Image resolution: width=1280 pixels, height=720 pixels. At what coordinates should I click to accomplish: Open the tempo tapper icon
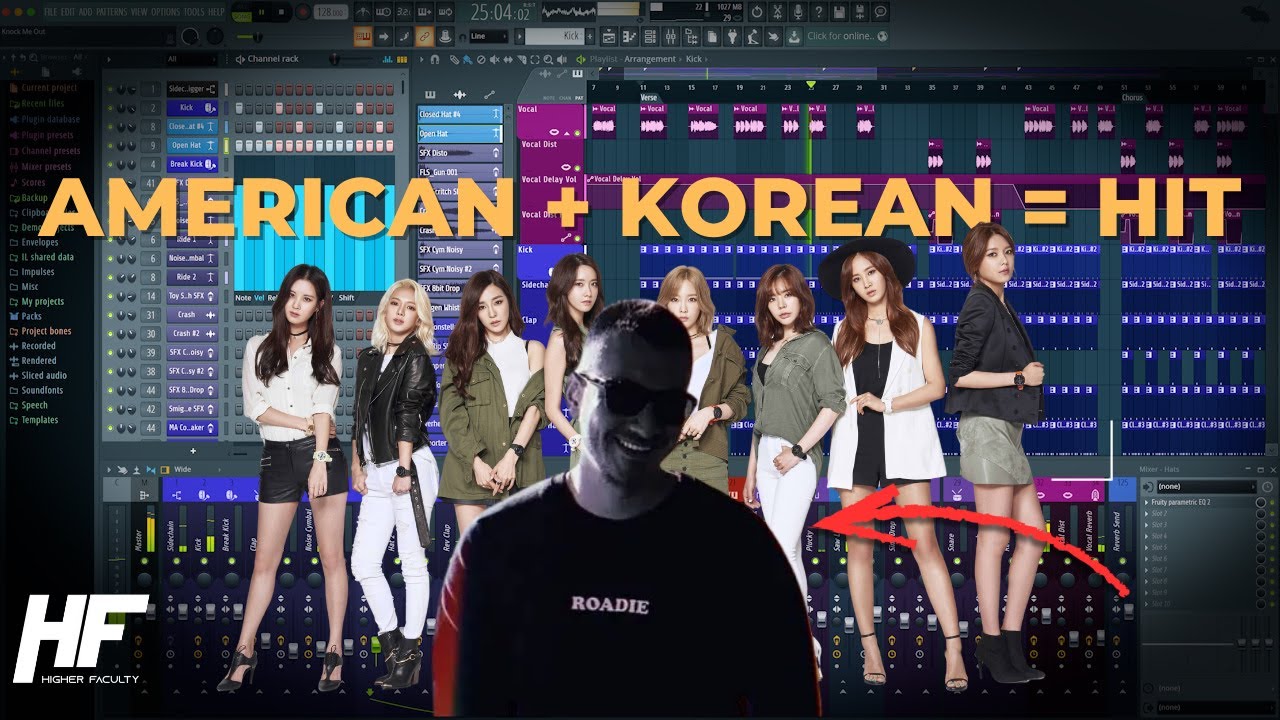[752, 37]
